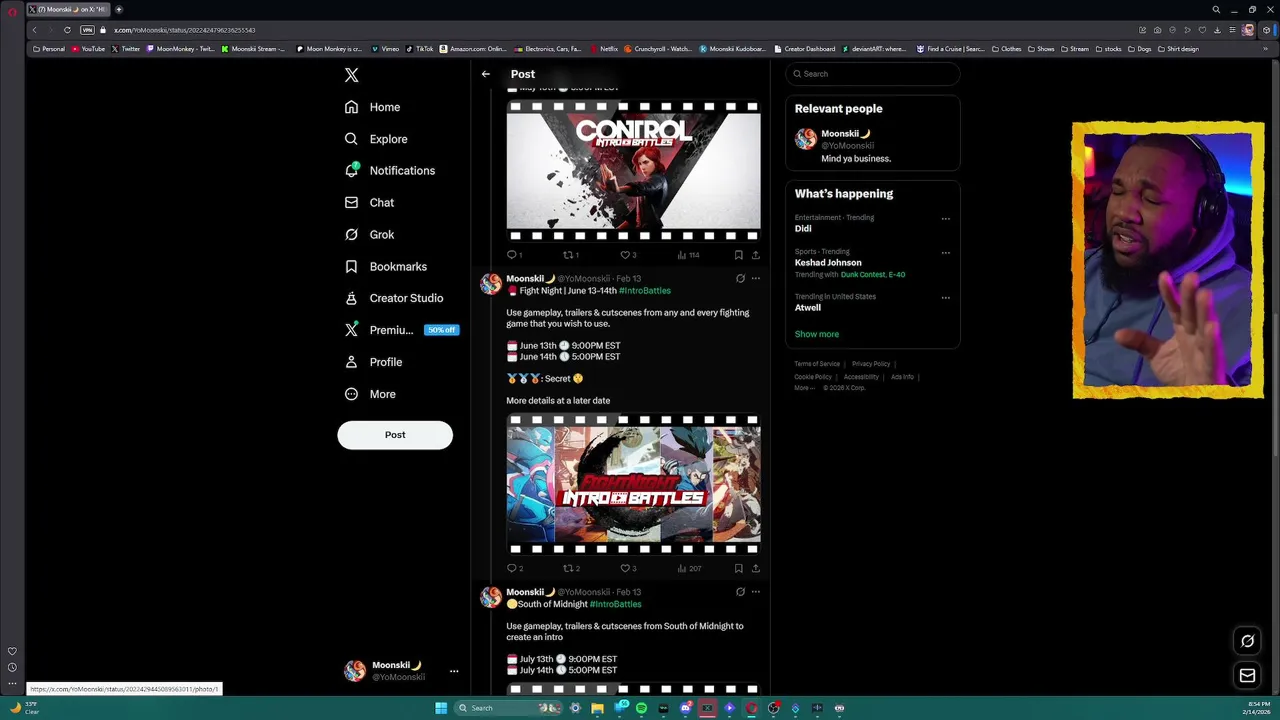Open Windows Start menu

point(441,708)
